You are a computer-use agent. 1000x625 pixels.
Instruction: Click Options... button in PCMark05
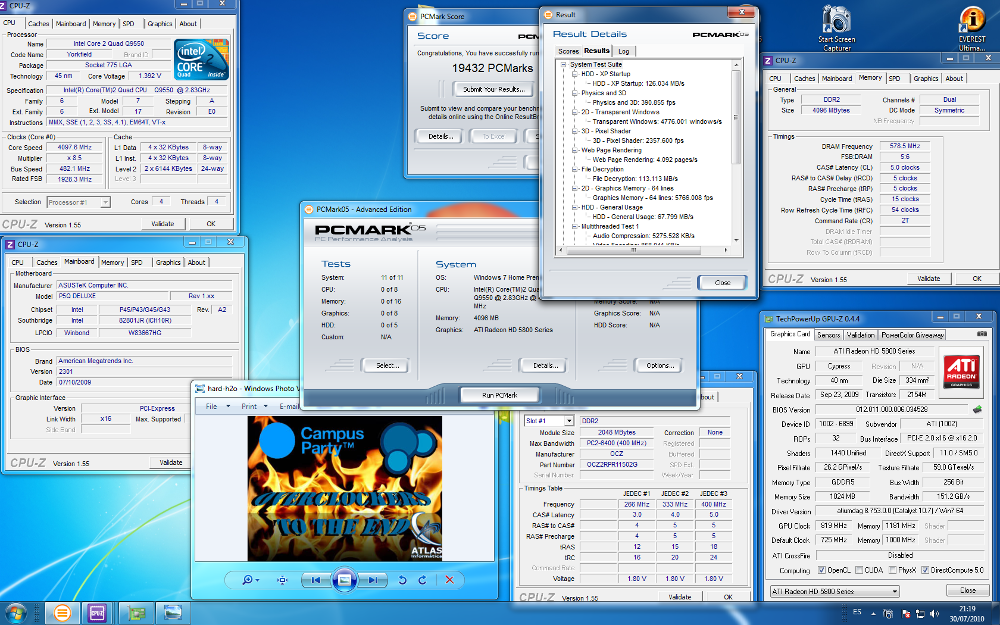click(x=659, y=365)
